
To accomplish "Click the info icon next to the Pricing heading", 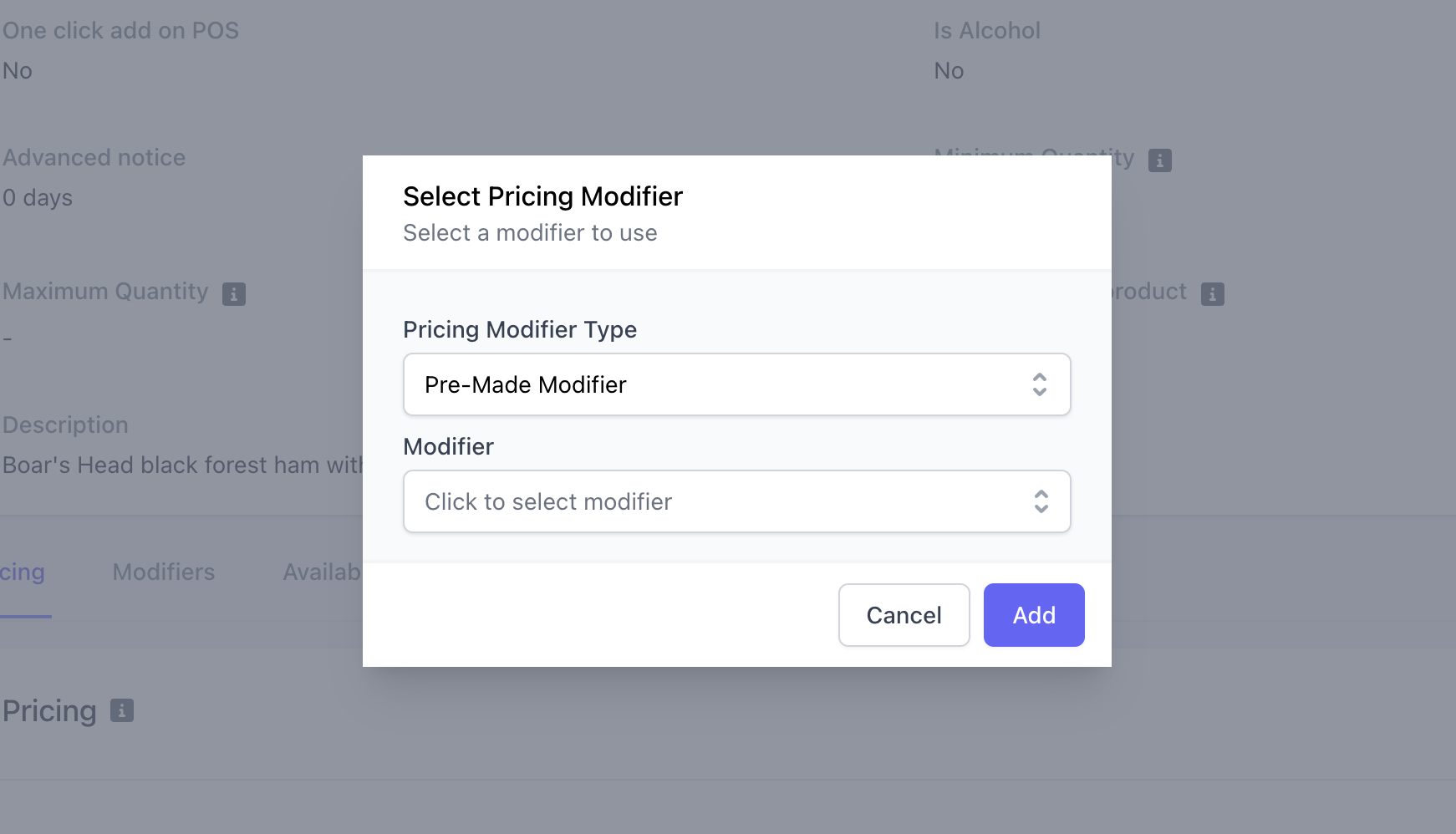I will click(122, 710).
